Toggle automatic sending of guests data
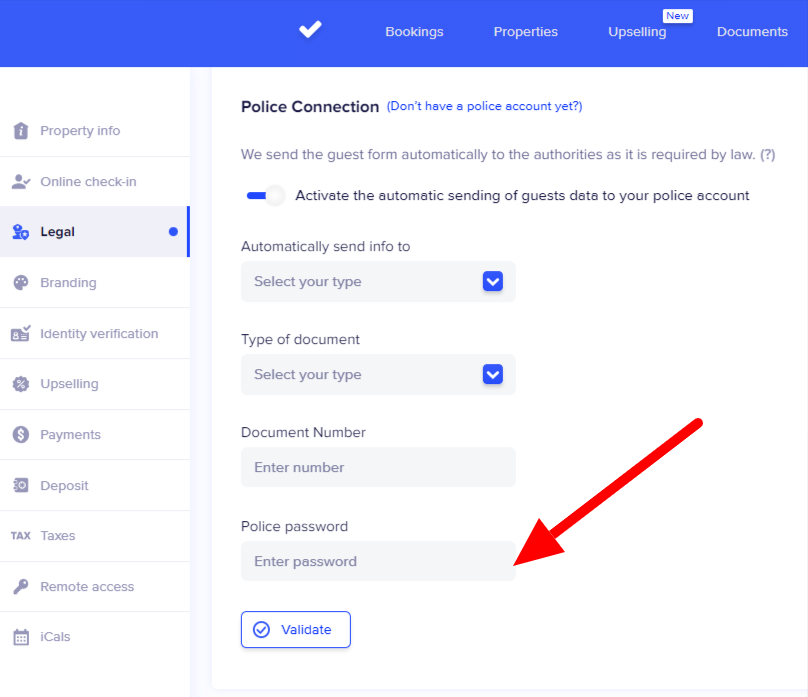The width and height of the screenshot is (808, 697). (x=266, y=196)
